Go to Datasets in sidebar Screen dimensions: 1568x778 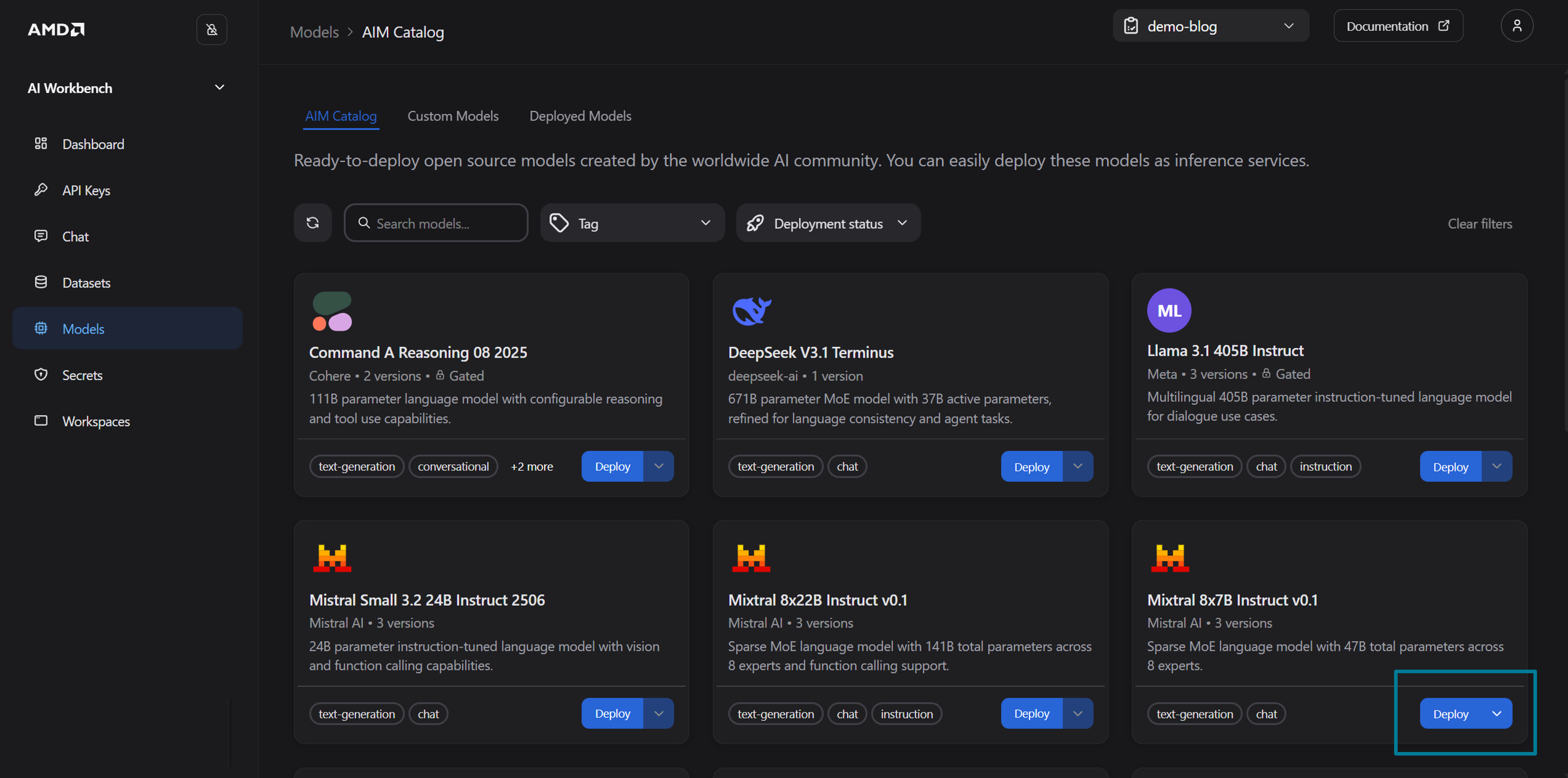[x=86, y=283]
